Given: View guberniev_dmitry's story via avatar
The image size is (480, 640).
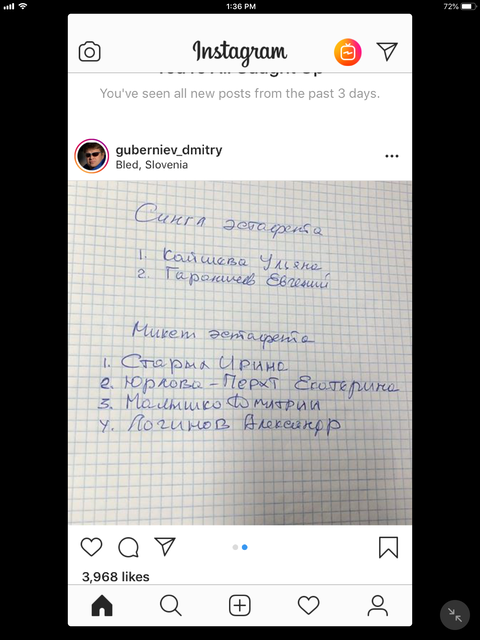Looking at the screenshot, I should tap(91, 156).
